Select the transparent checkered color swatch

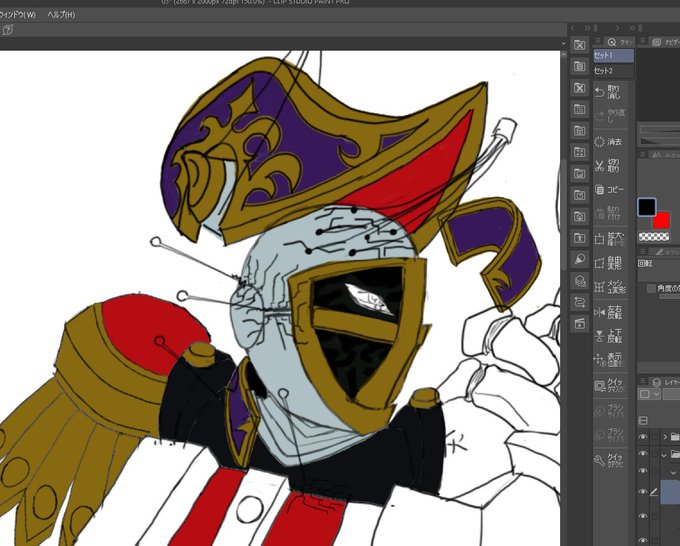[x=654, y=236]
